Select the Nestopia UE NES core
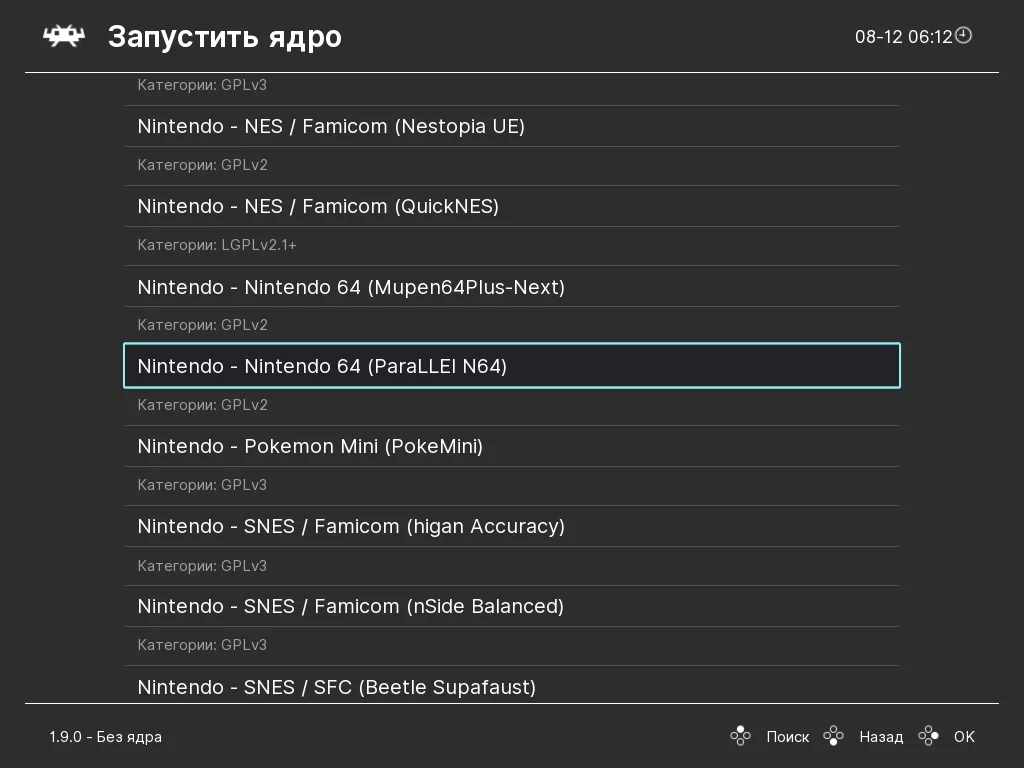The height and width of the screenshot is (768, 1024). tap(331, 126)
